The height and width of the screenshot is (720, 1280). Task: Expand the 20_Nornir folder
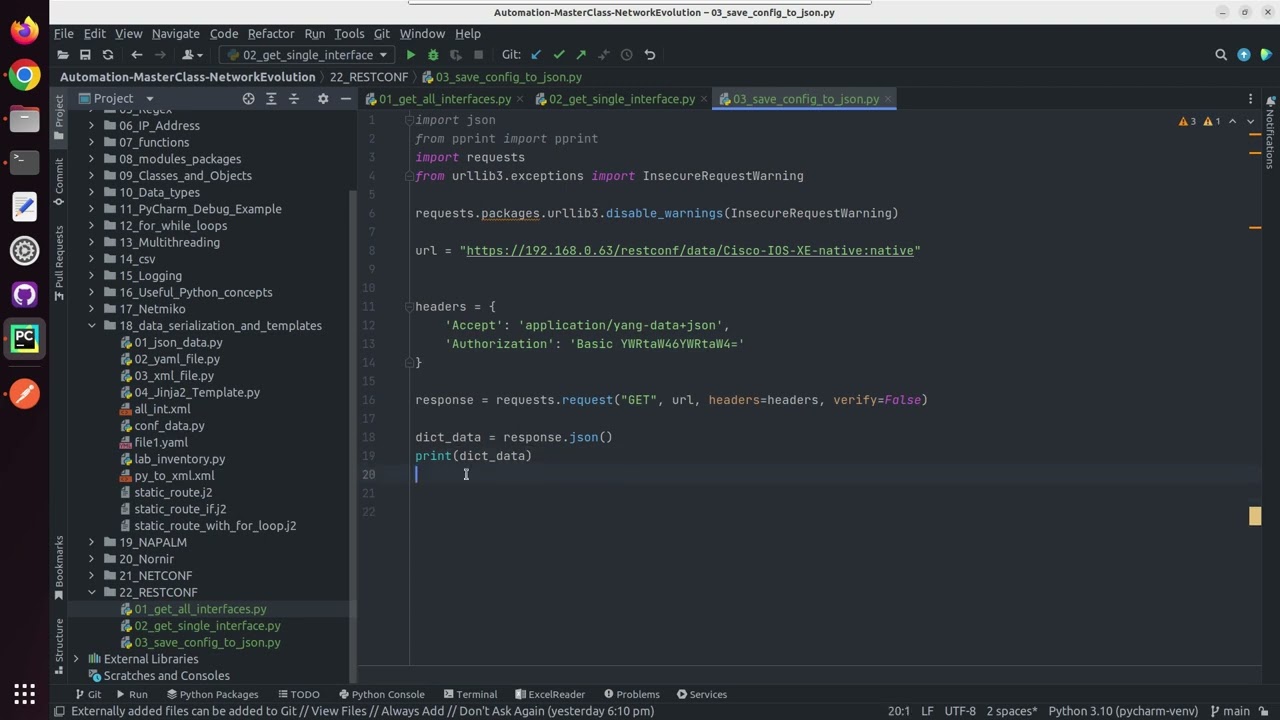point(92,559)
